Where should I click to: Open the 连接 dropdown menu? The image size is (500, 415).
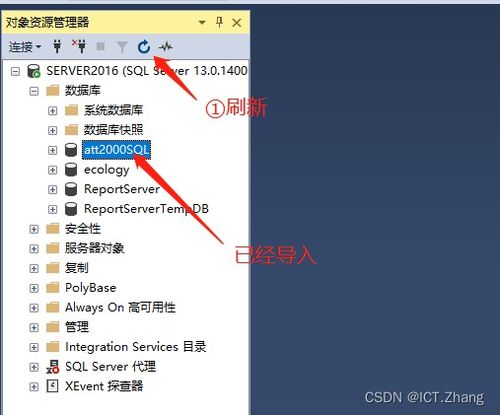[x=25, y=47]
